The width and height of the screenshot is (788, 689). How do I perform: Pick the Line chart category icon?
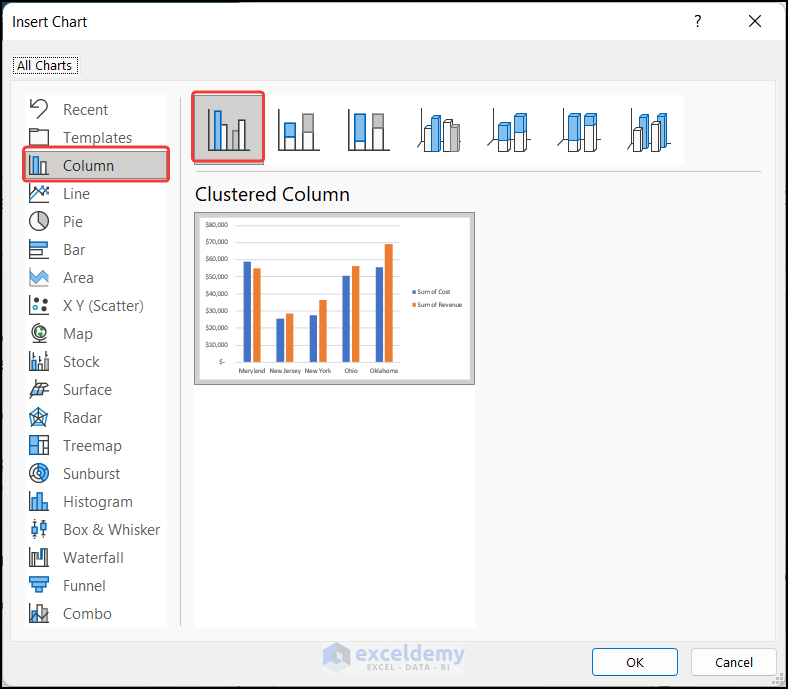point(39,193)
